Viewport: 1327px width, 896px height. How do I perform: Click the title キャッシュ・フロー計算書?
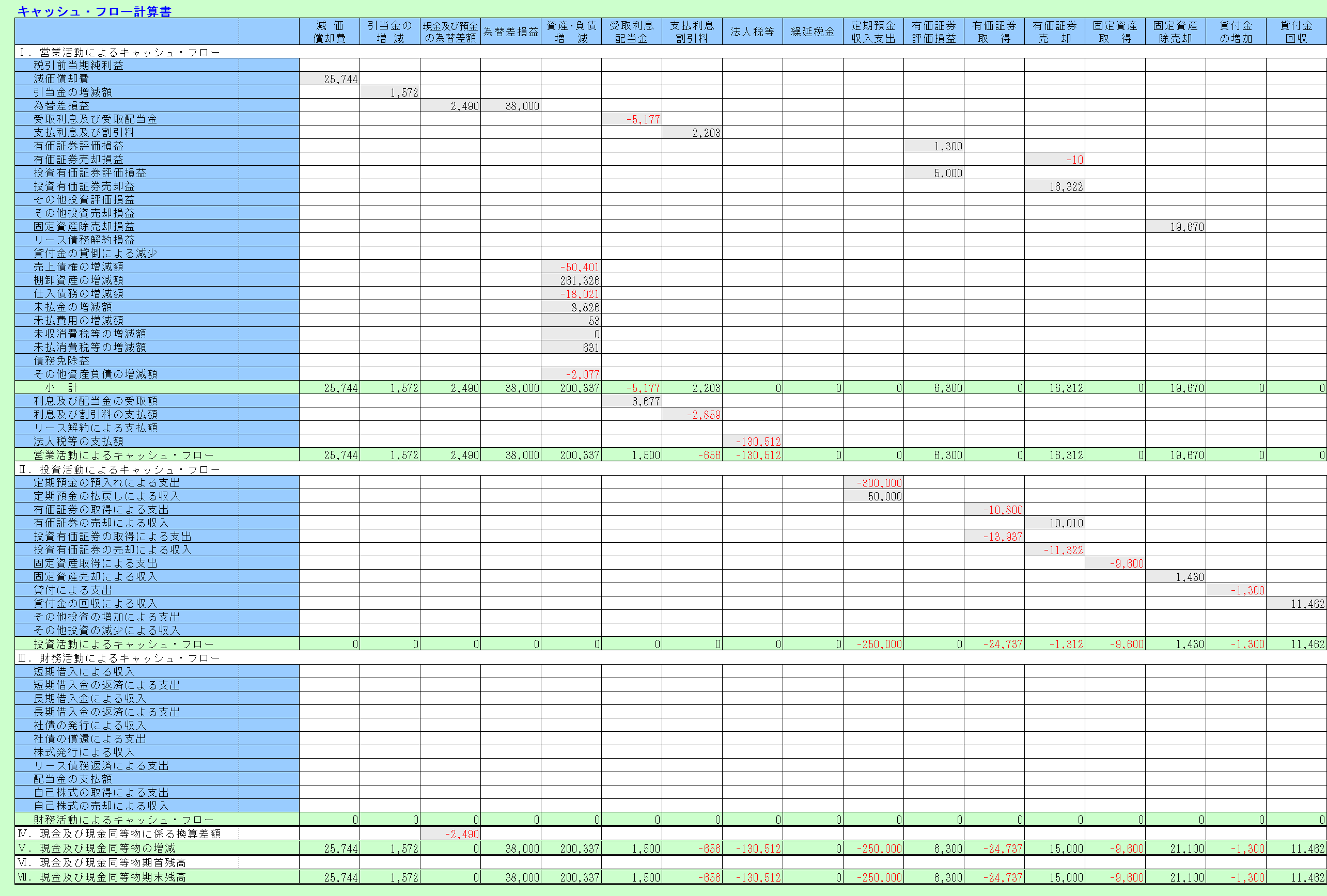tap(94, 11)
